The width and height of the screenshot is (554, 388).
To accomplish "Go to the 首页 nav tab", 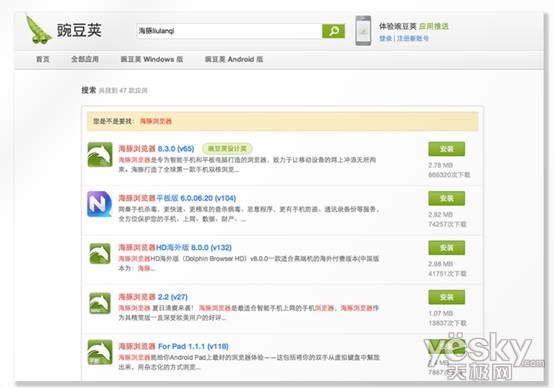I will 43,59.
